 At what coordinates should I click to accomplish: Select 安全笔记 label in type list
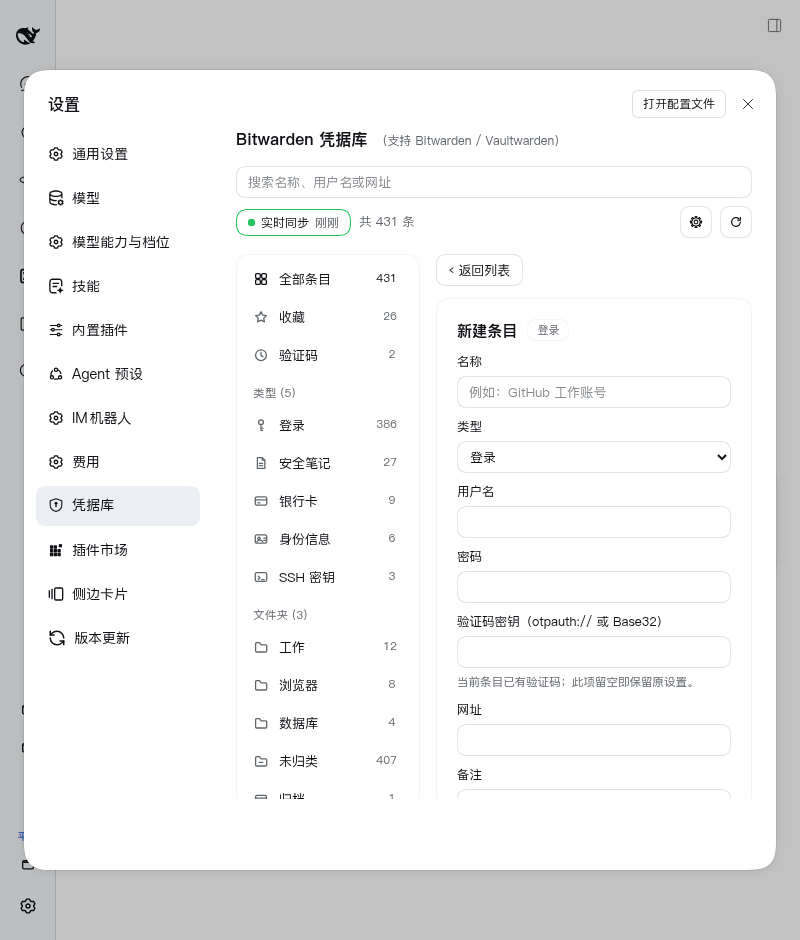305,463
